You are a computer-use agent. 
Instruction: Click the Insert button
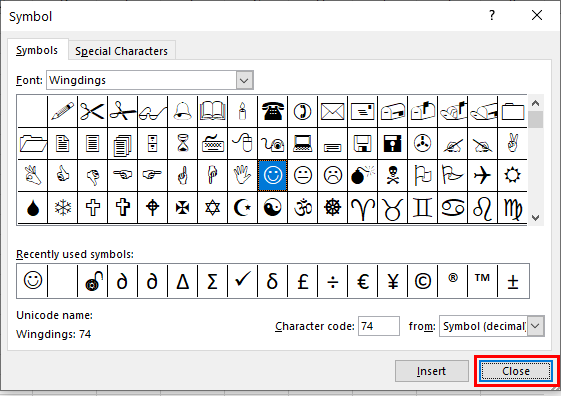pos(431,371)
